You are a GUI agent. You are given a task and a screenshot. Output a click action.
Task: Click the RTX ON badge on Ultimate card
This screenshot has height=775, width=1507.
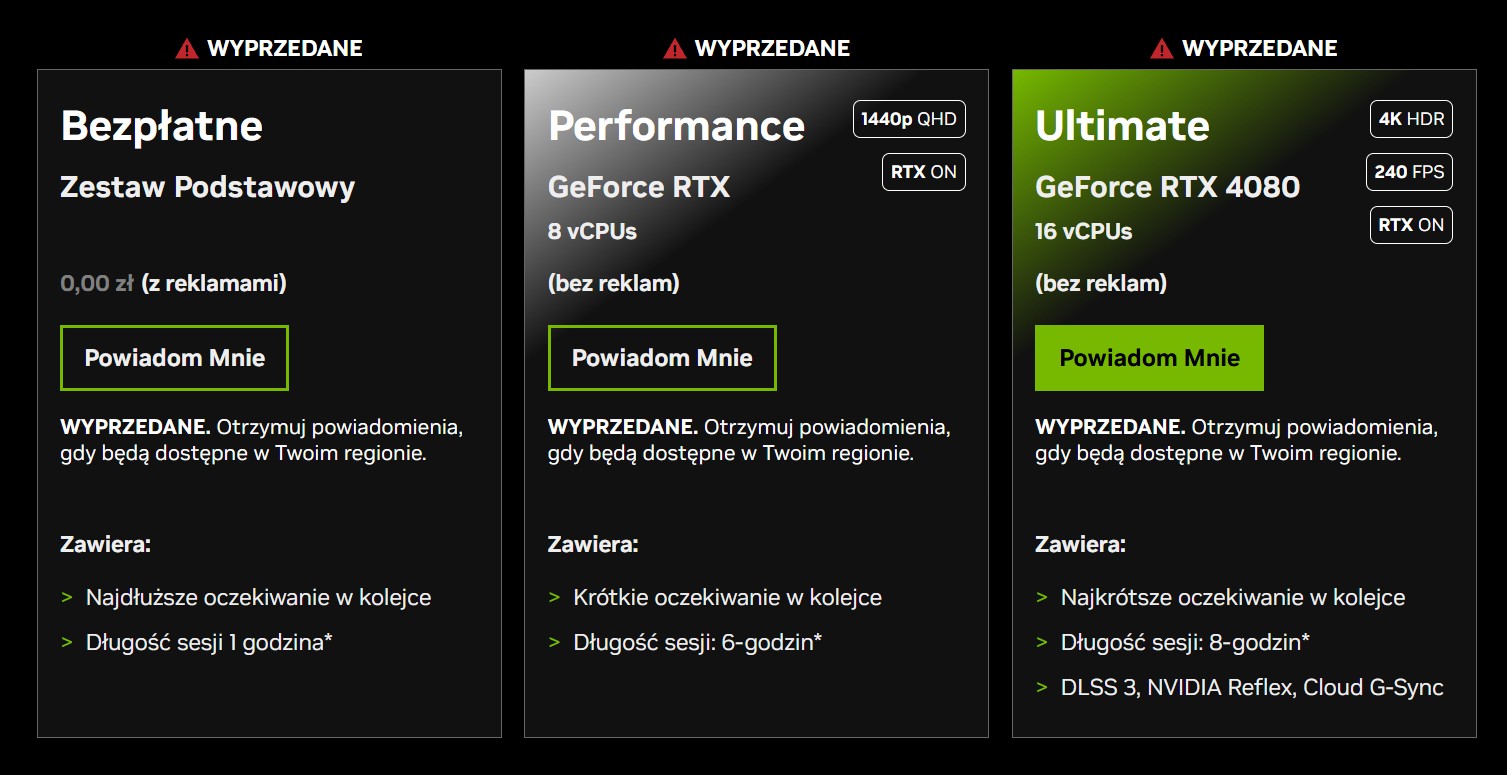pos(1410,224)
